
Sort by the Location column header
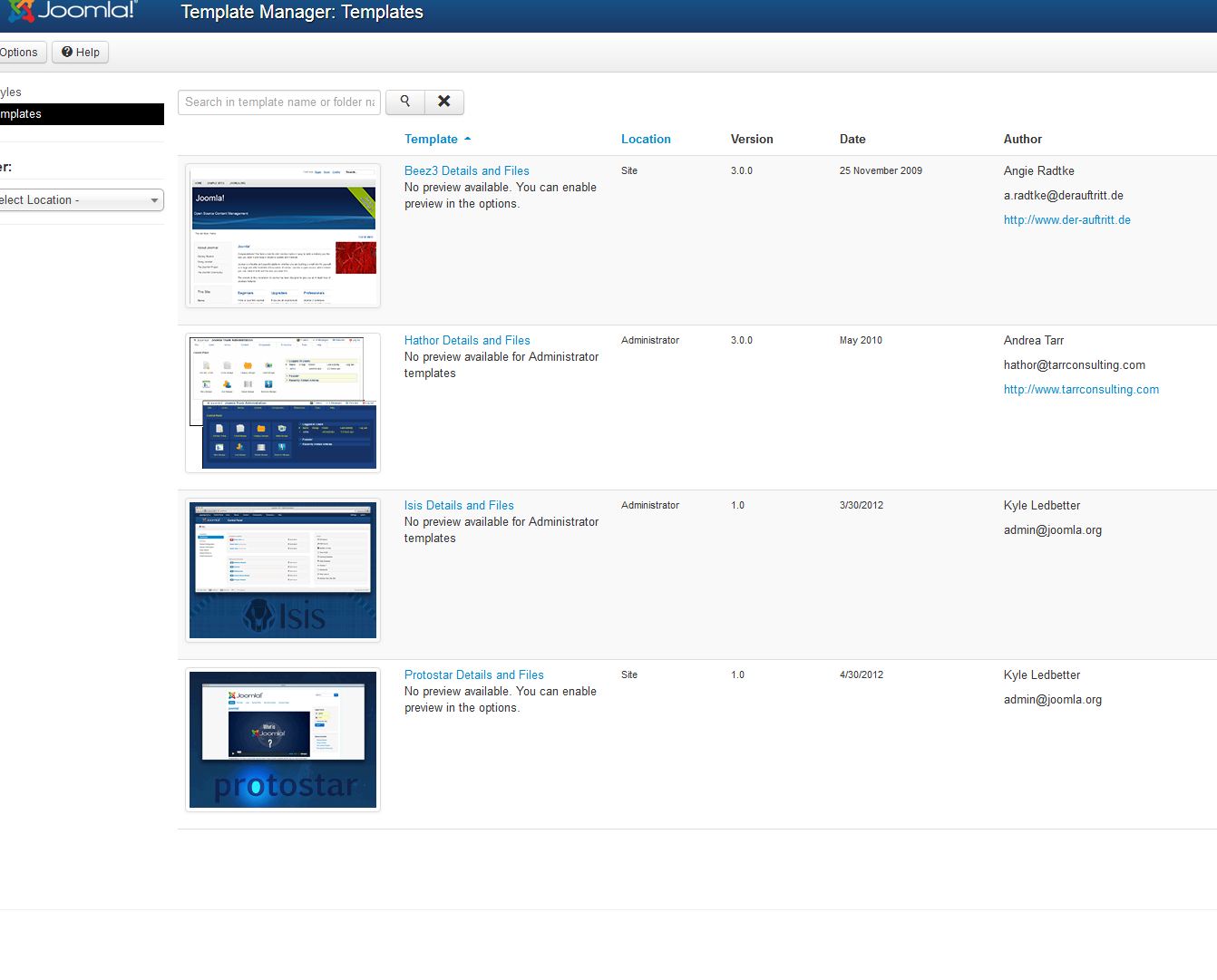tap(646, 139)
